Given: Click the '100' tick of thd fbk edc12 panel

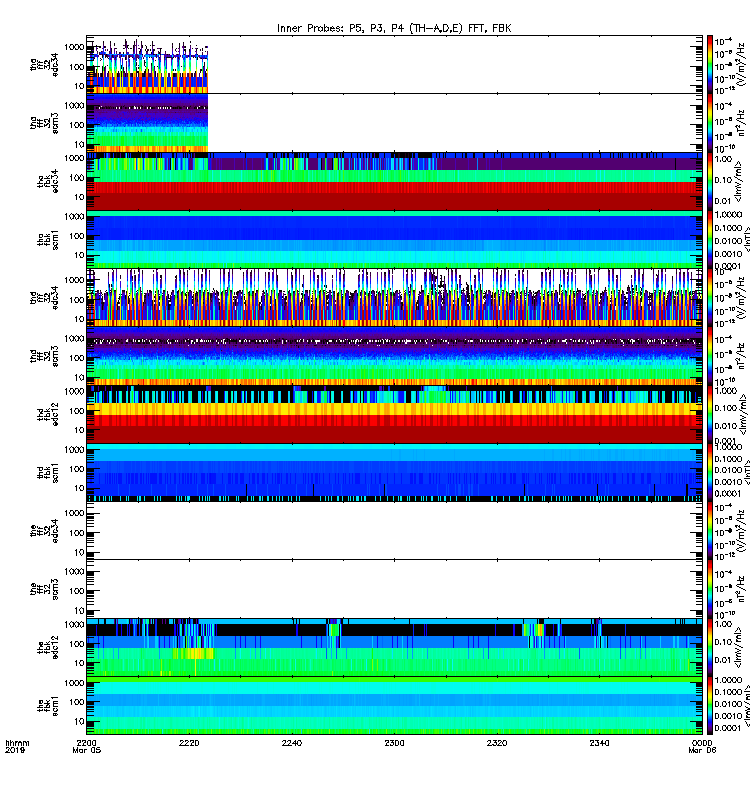Looking at the screenshot, I should coord(77,411).
